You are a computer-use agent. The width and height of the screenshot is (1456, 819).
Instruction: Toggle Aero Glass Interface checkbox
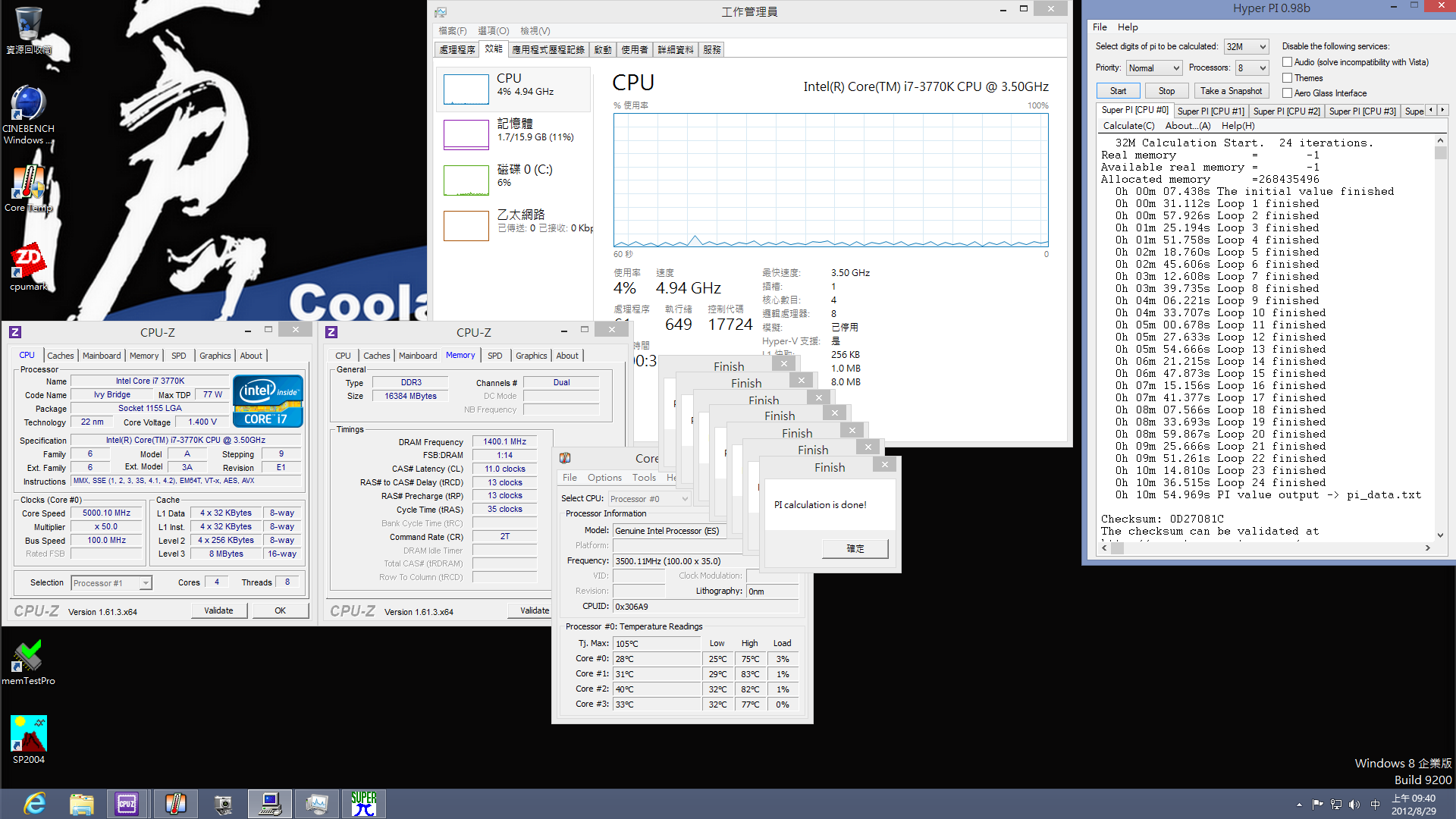(1287, 93)
